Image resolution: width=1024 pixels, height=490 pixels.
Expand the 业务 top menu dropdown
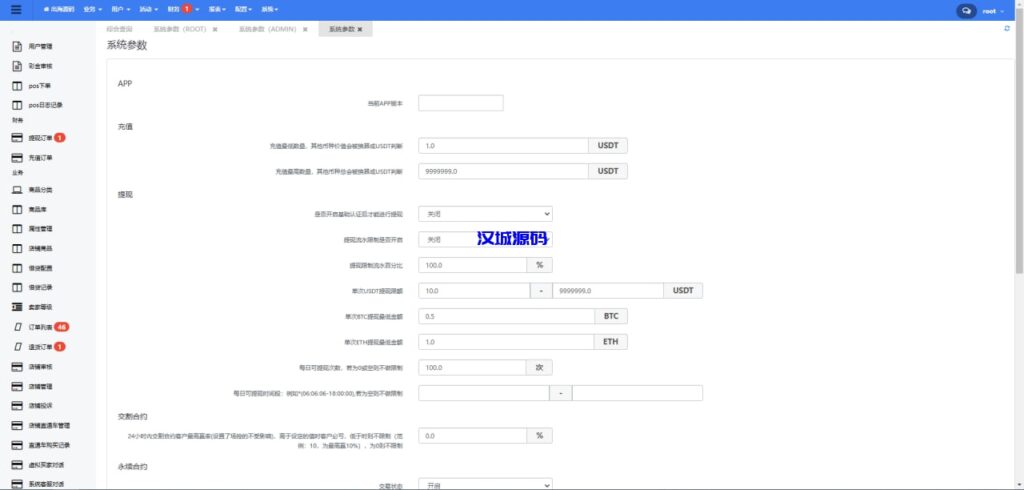(x=93, y=10)
